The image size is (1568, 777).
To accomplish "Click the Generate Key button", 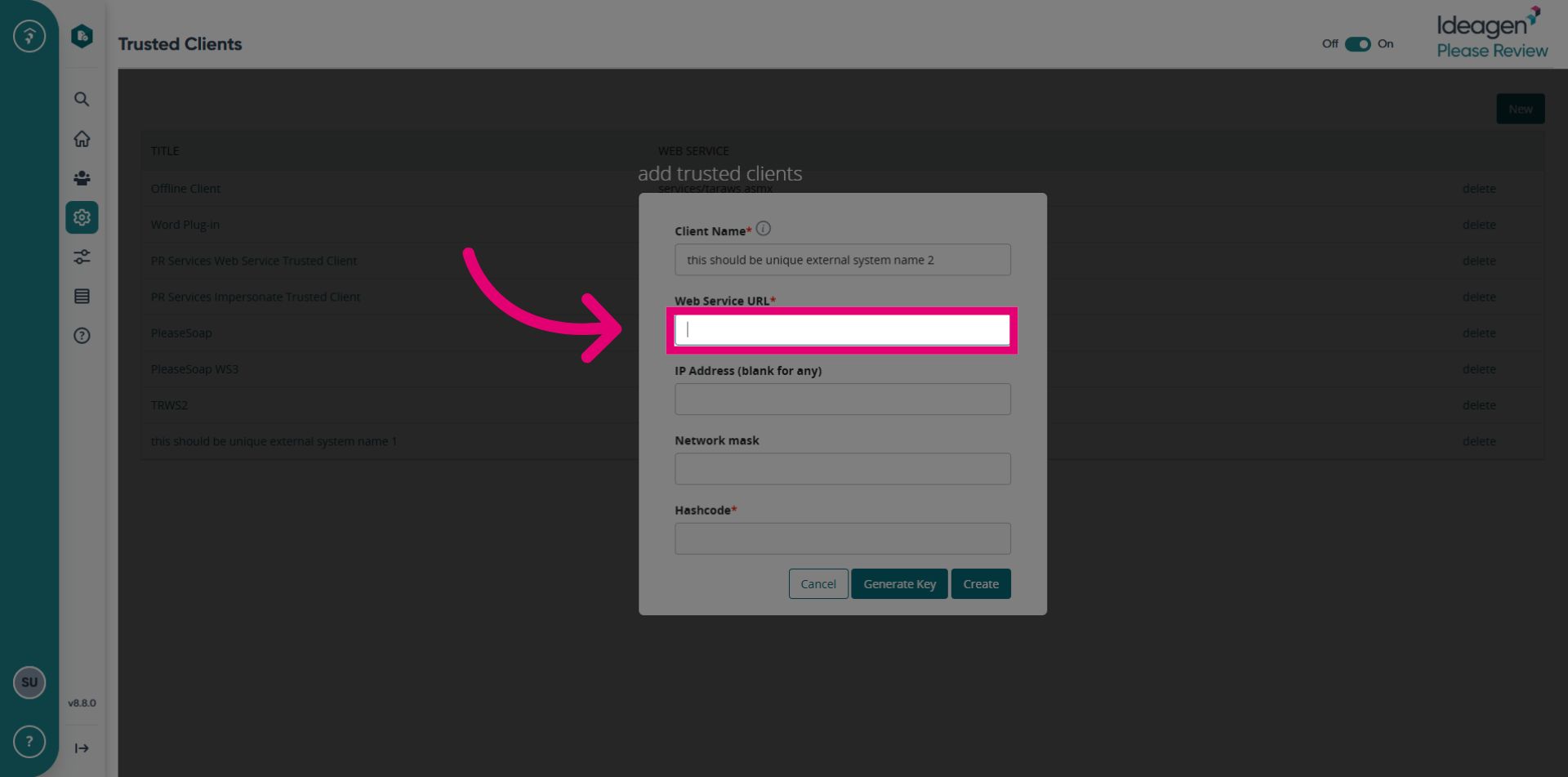I will [899, 583].
